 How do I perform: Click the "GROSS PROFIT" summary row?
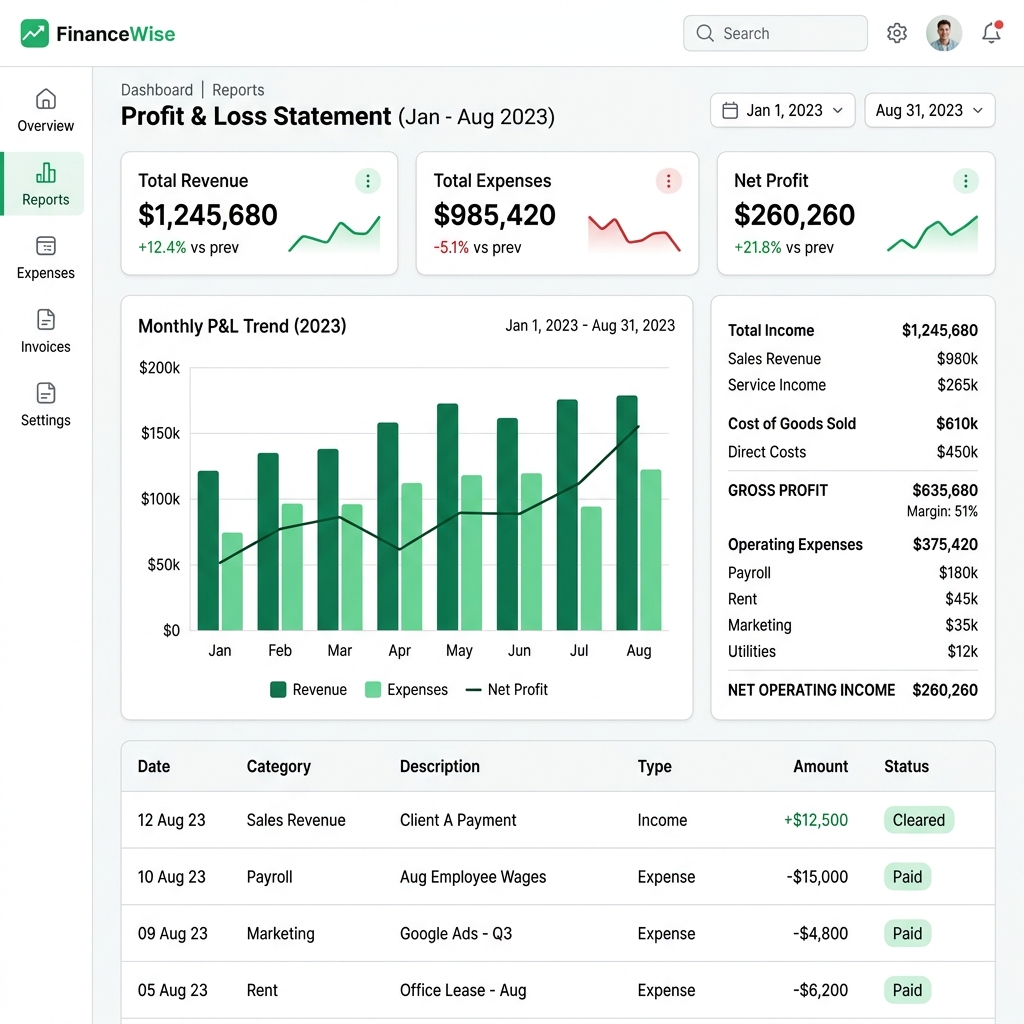[853, 490]
